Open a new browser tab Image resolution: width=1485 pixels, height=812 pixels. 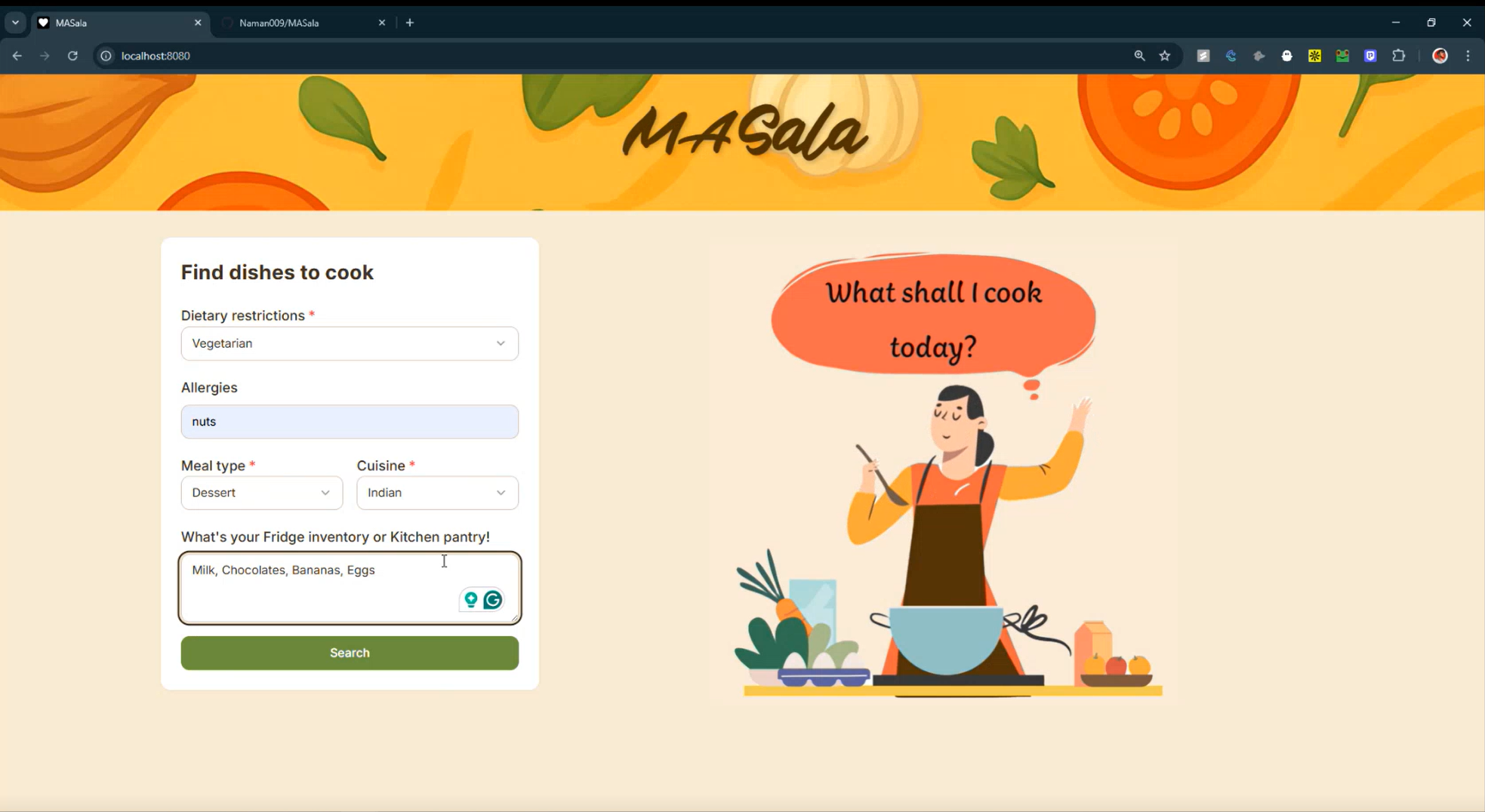[410, 23]
